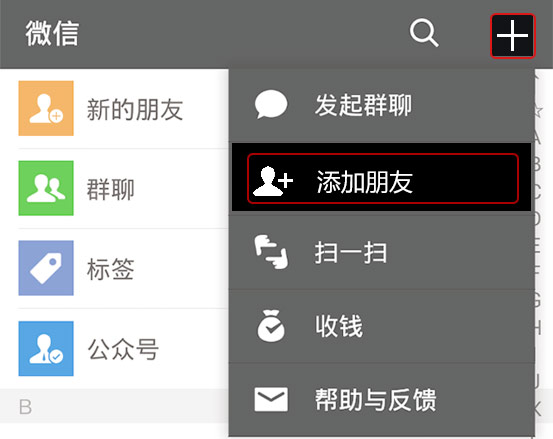553x439 pixels.
Task: Open the search magnifier icon
Action: click(x=424, y=33)
